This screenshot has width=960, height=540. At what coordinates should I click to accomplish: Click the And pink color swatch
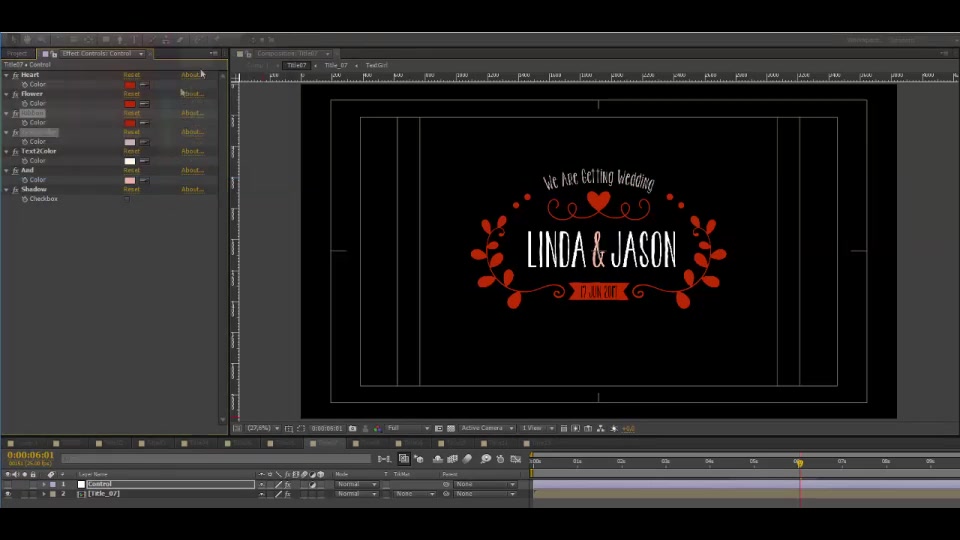[130, 180]
